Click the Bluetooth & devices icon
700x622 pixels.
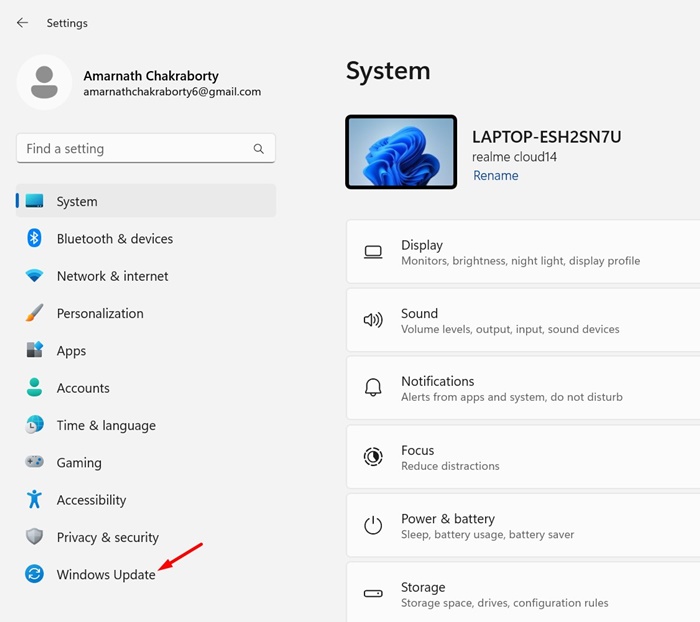(34, 239)
